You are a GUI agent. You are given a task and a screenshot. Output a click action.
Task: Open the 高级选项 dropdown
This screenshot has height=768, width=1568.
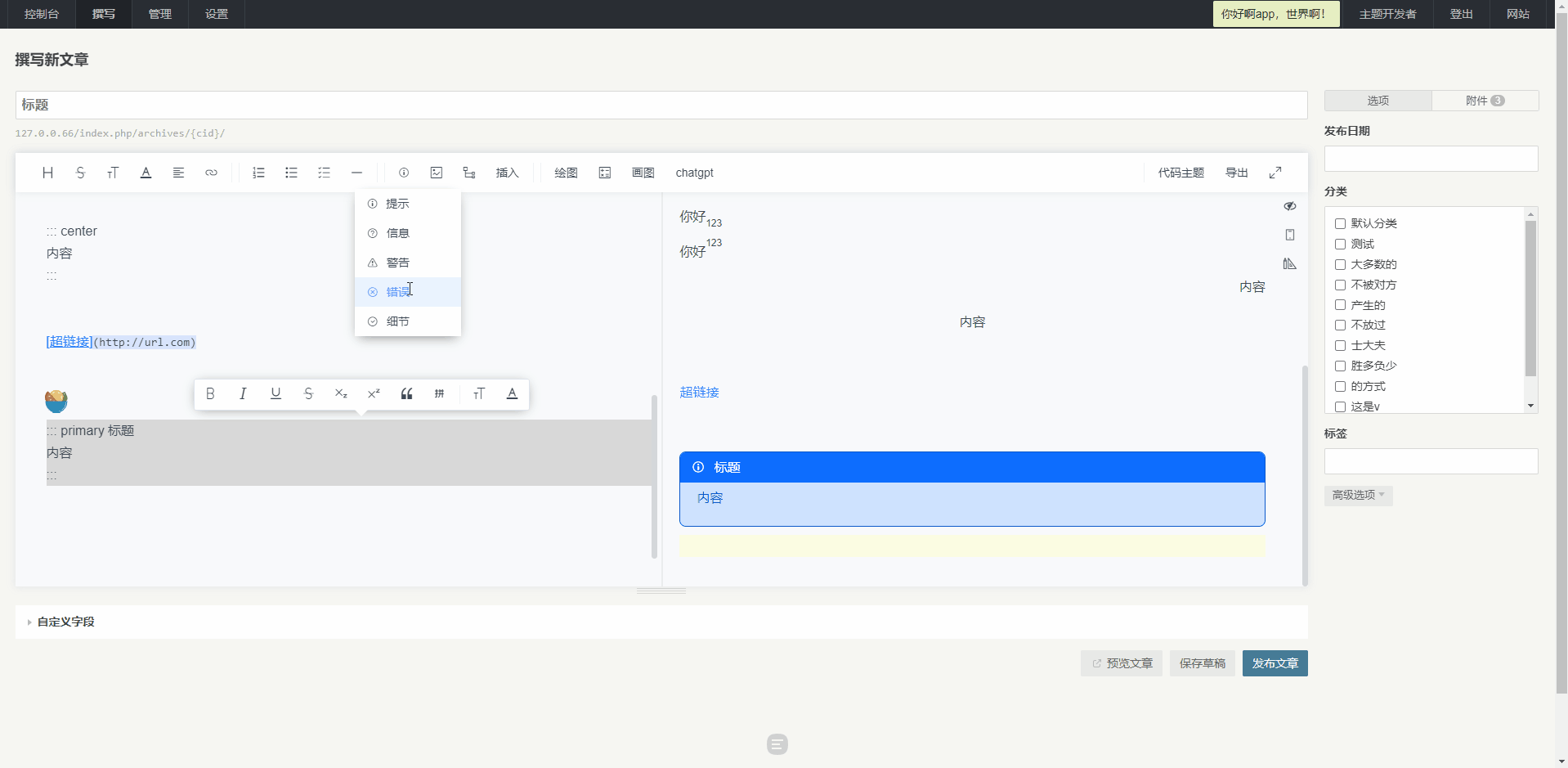(x=1358, y=495)
